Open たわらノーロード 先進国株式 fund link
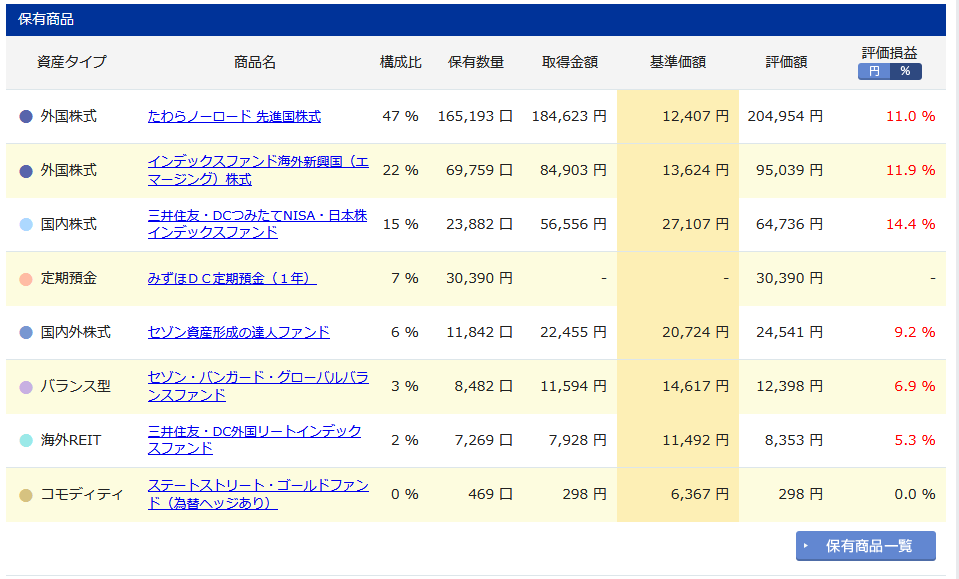This screenshot has height=579, width=959. pos(234,116)
